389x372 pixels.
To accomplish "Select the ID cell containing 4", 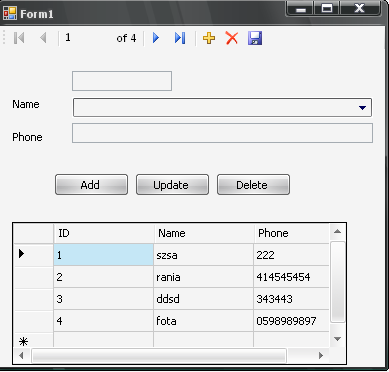I will (x=104, y=321).
